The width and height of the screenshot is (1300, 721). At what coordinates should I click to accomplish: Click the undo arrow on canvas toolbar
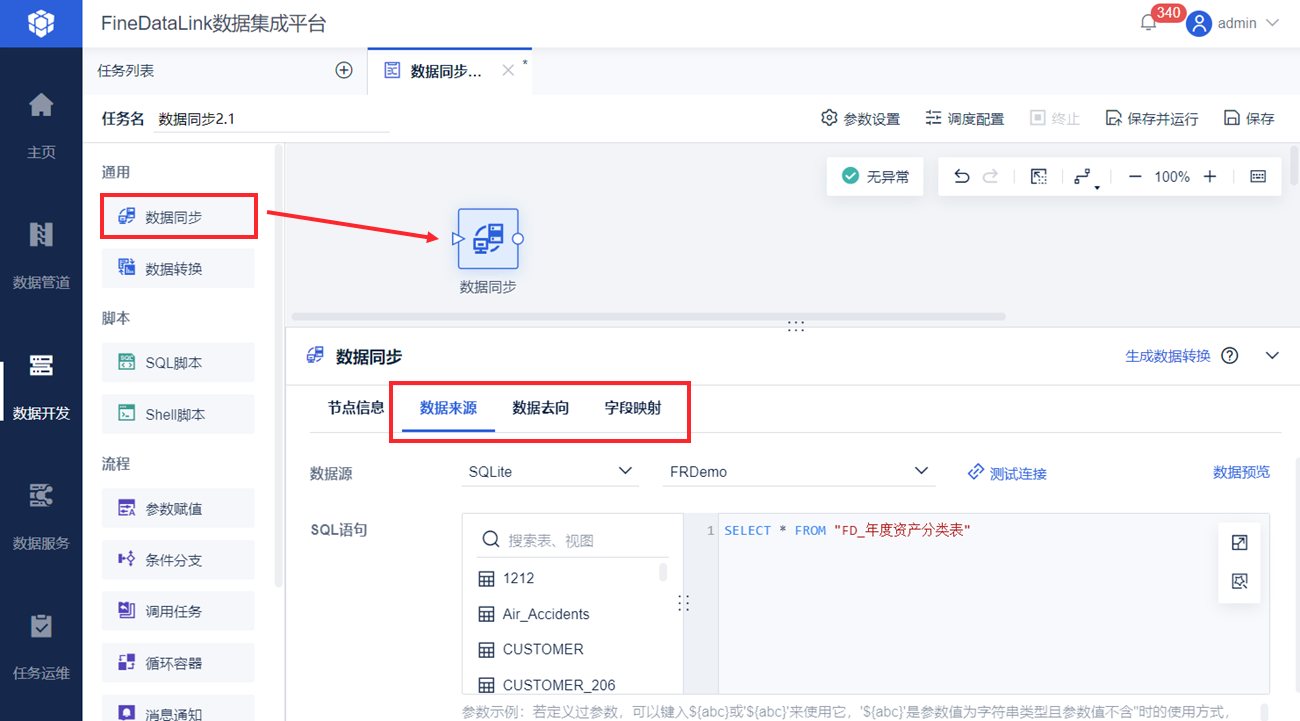962,177
